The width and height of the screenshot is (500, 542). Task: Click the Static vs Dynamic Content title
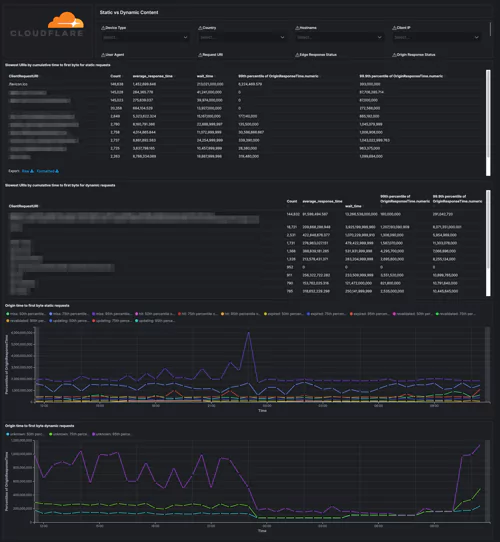point(129,12)
